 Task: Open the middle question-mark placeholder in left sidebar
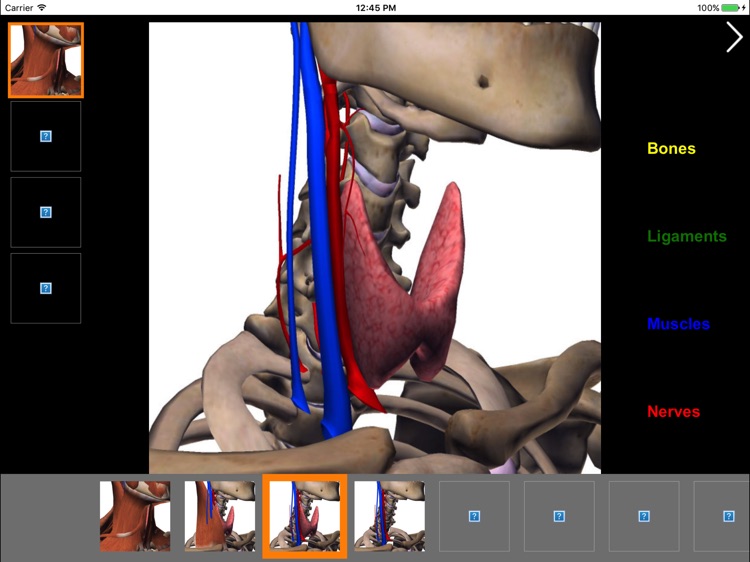click(x=46, y=212)
